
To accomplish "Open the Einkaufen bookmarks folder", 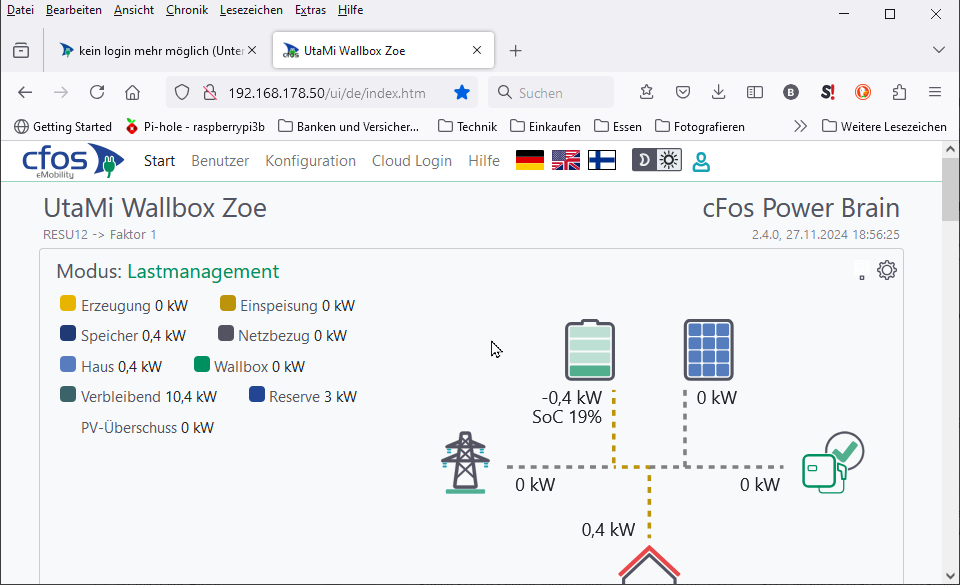I will (x=546, y=127).
